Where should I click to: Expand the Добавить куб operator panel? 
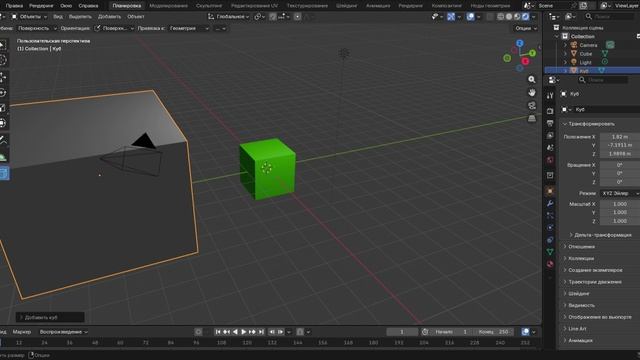[50, 317]
